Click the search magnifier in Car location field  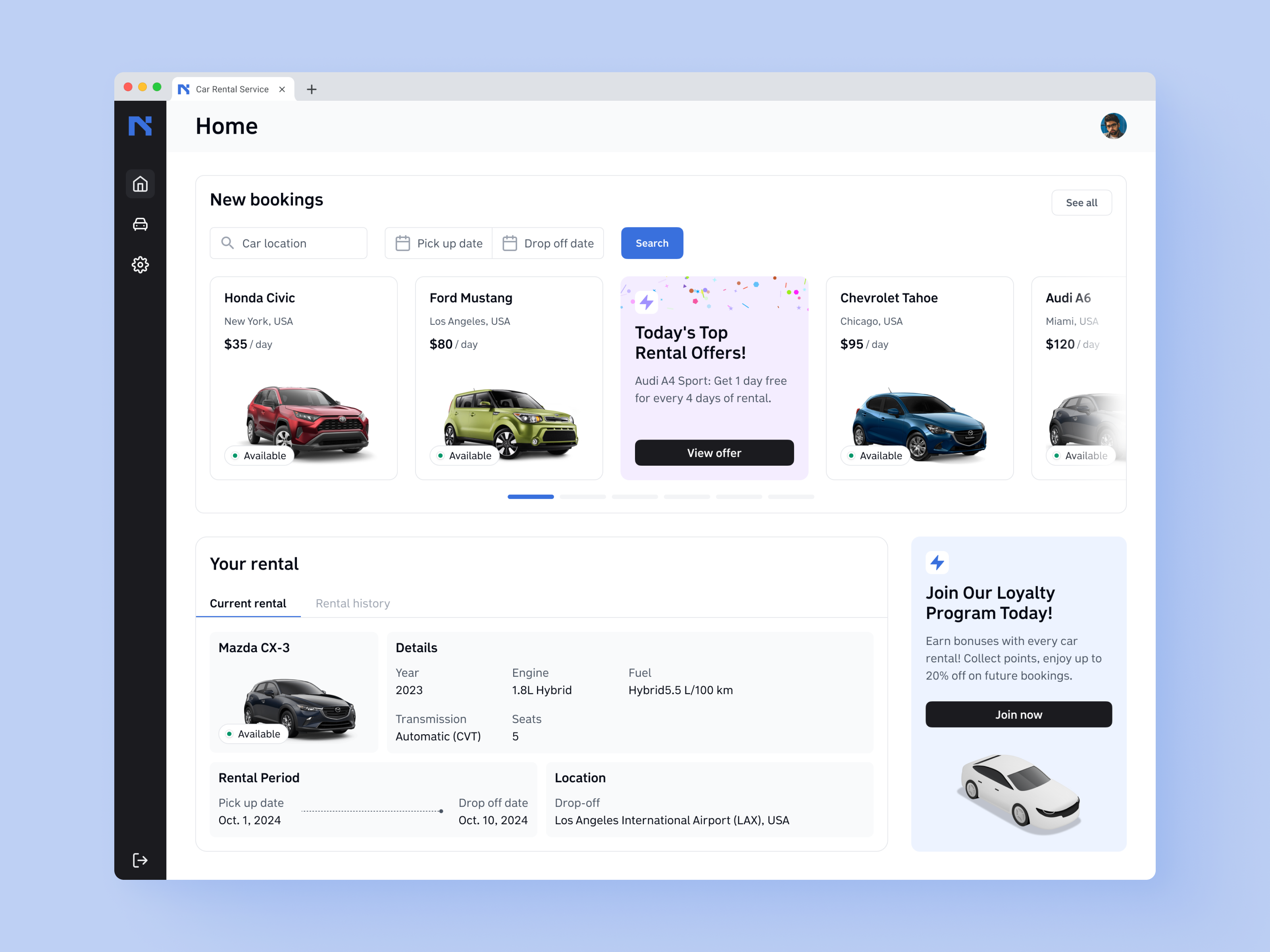(x=228, y=243)
